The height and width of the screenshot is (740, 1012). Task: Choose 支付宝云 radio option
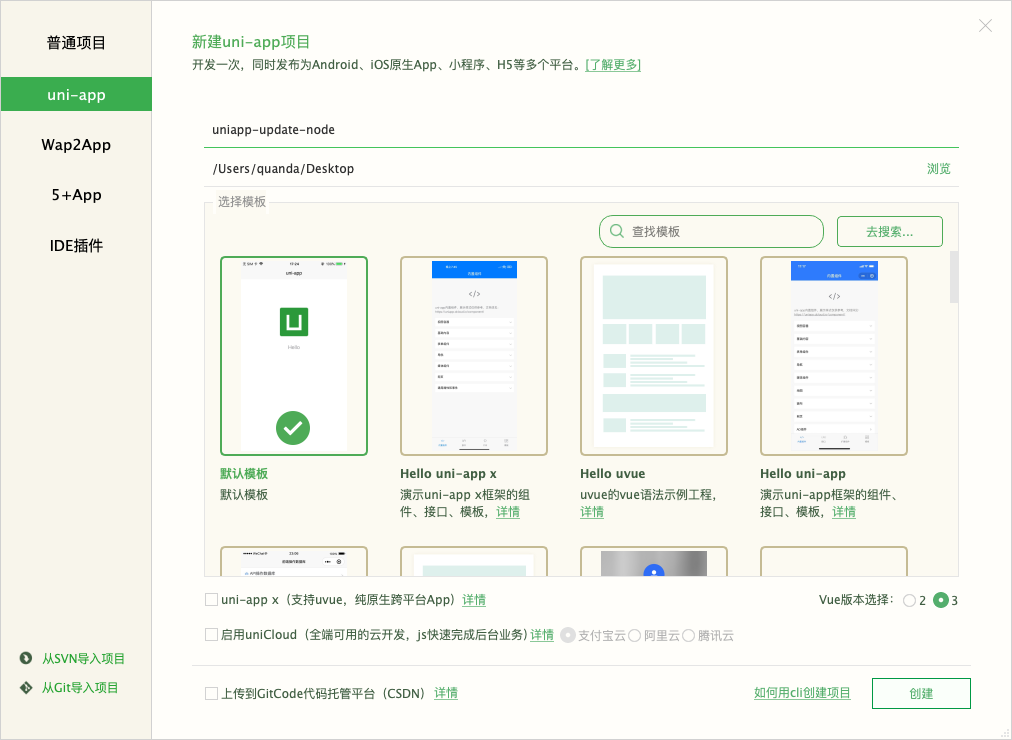click(568, 635)
